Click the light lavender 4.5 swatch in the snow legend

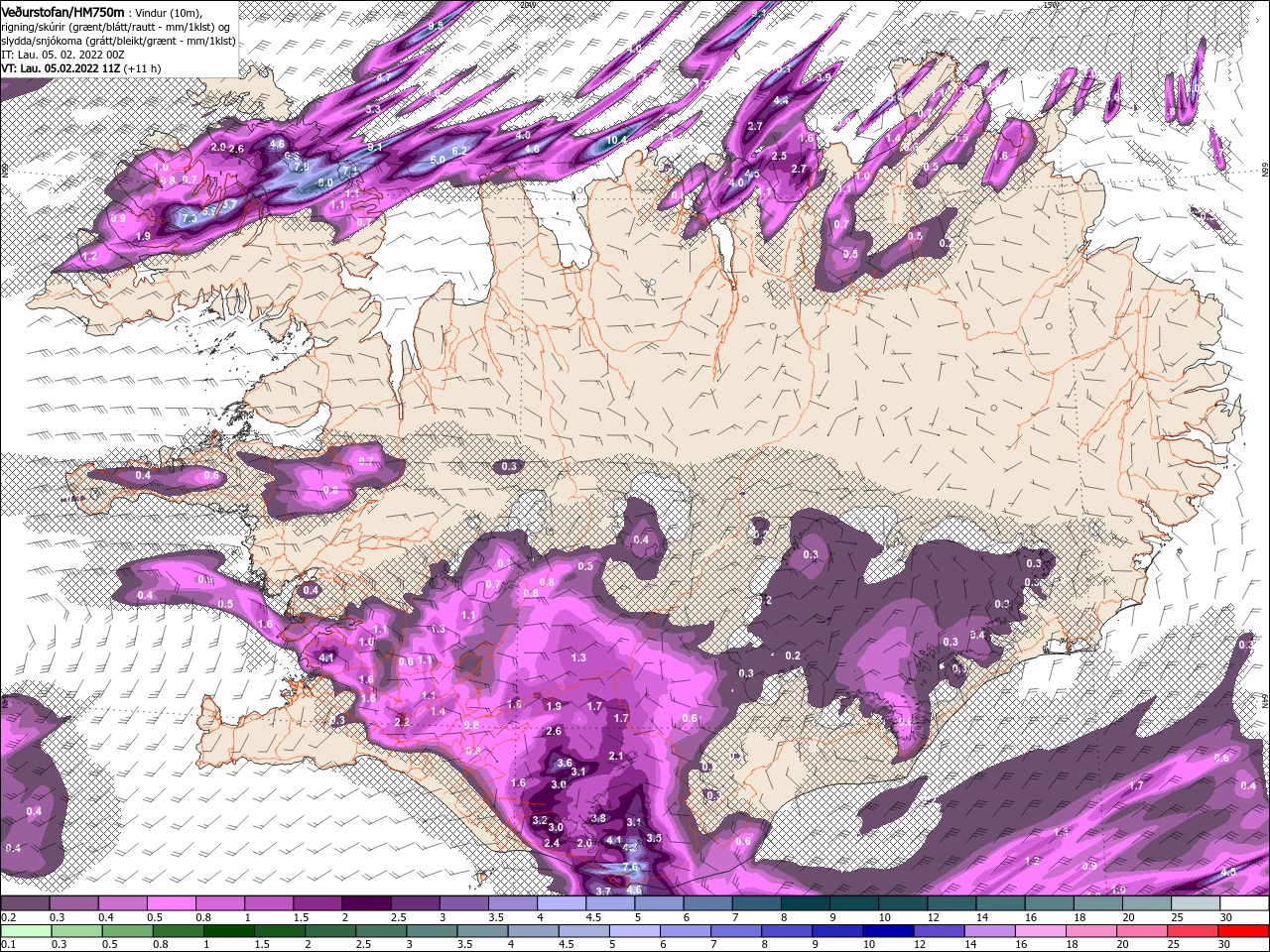tap(610, 903)
